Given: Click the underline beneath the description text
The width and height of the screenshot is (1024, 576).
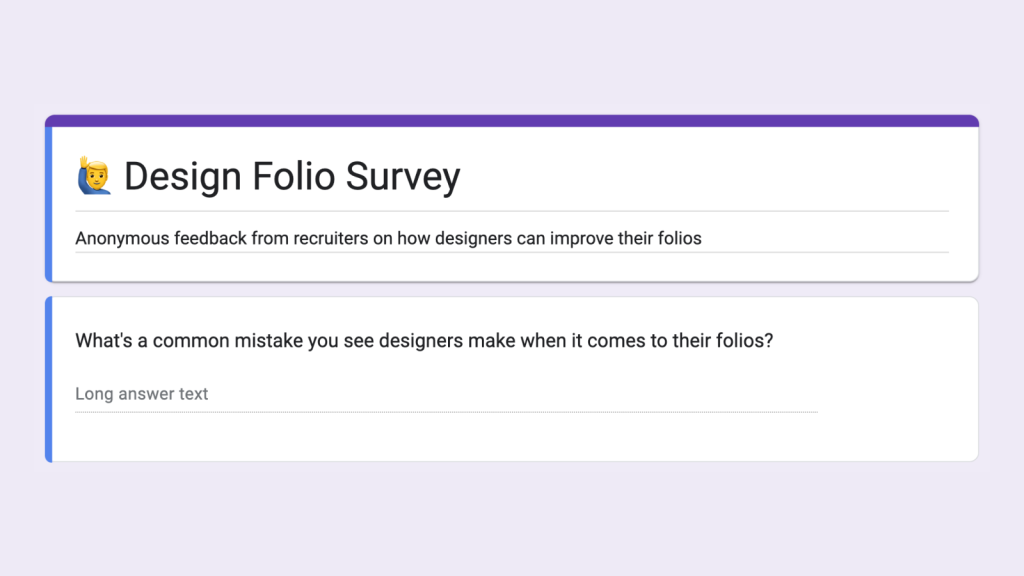Looking at the screenshot, I should coord(512,255).
